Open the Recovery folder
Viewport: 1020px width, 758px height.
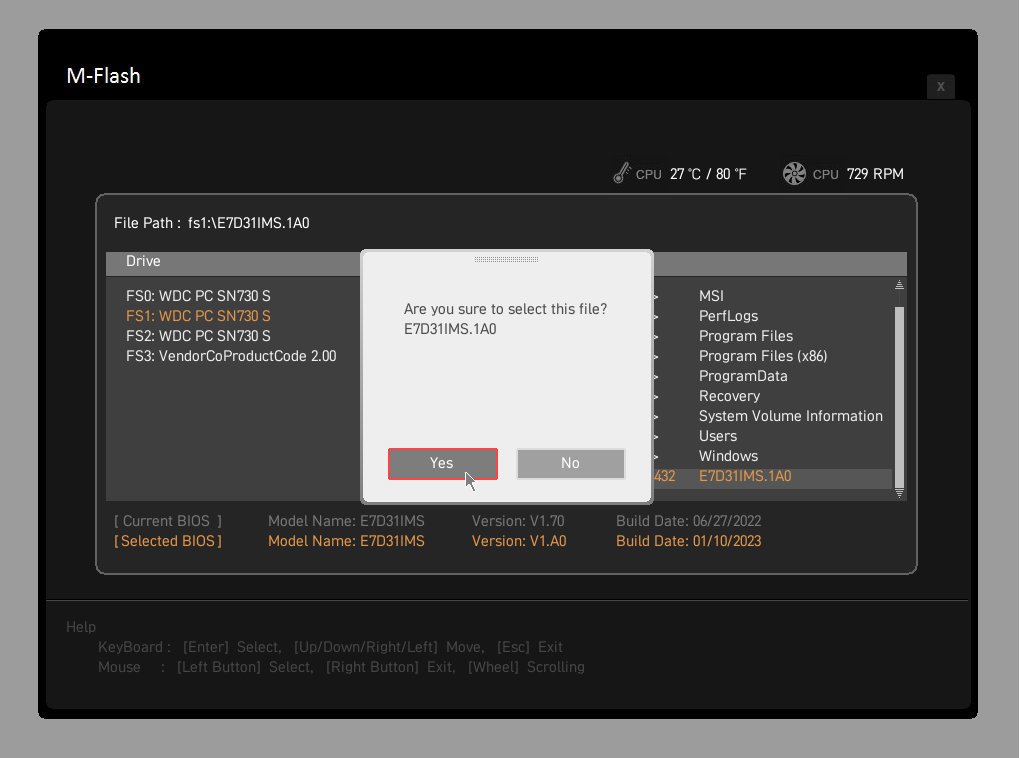pyautogui.click(x=729, y=396)
